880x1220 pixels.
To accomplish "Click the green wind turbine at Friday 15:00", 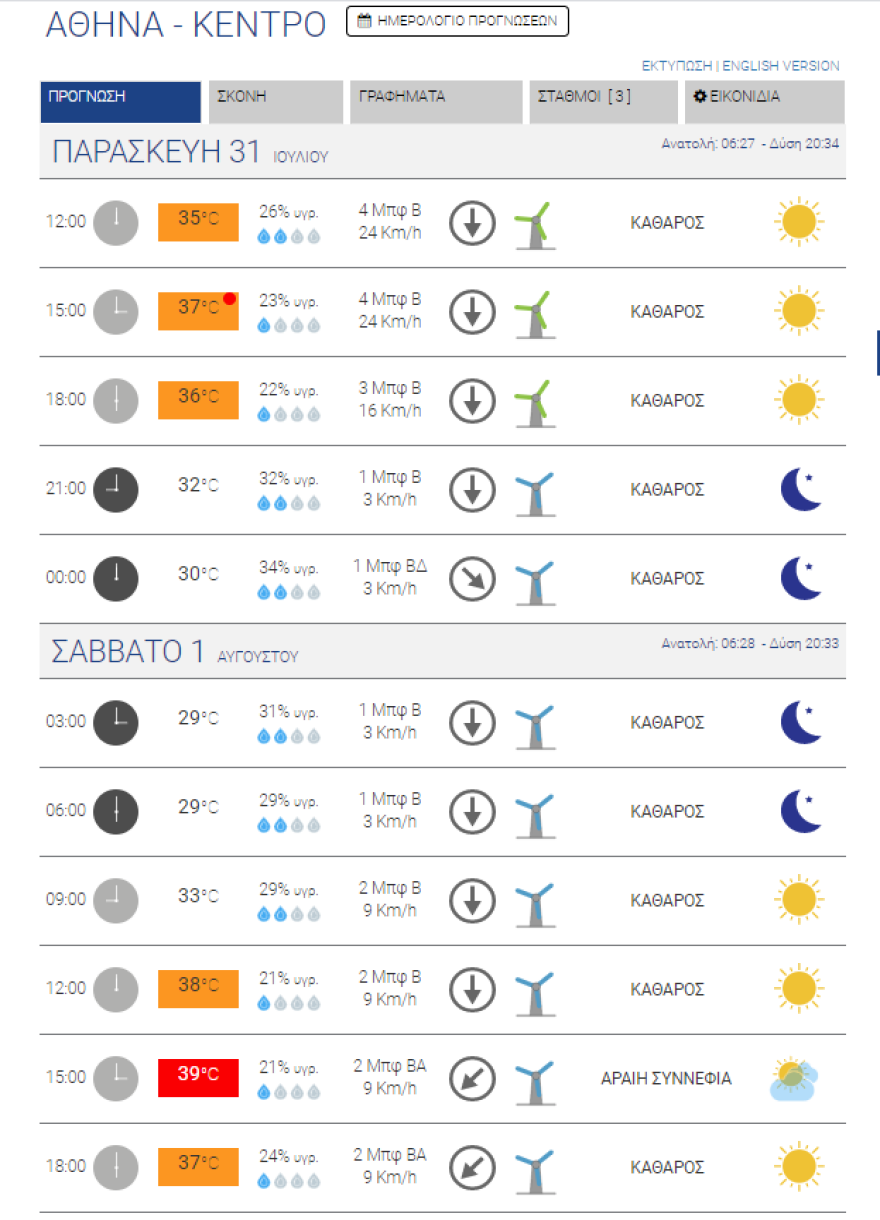I will point(534,311).
